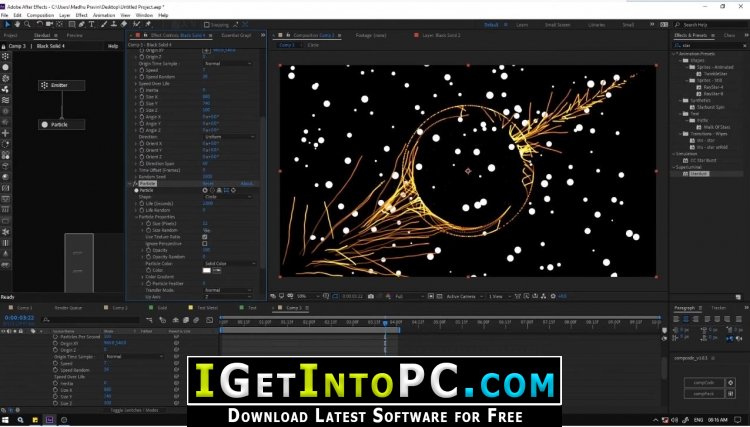The height and width of the screenshot is (427, 750).
Task: Open the viewer resolution dropdown (Full)
Action: point(409,296)
